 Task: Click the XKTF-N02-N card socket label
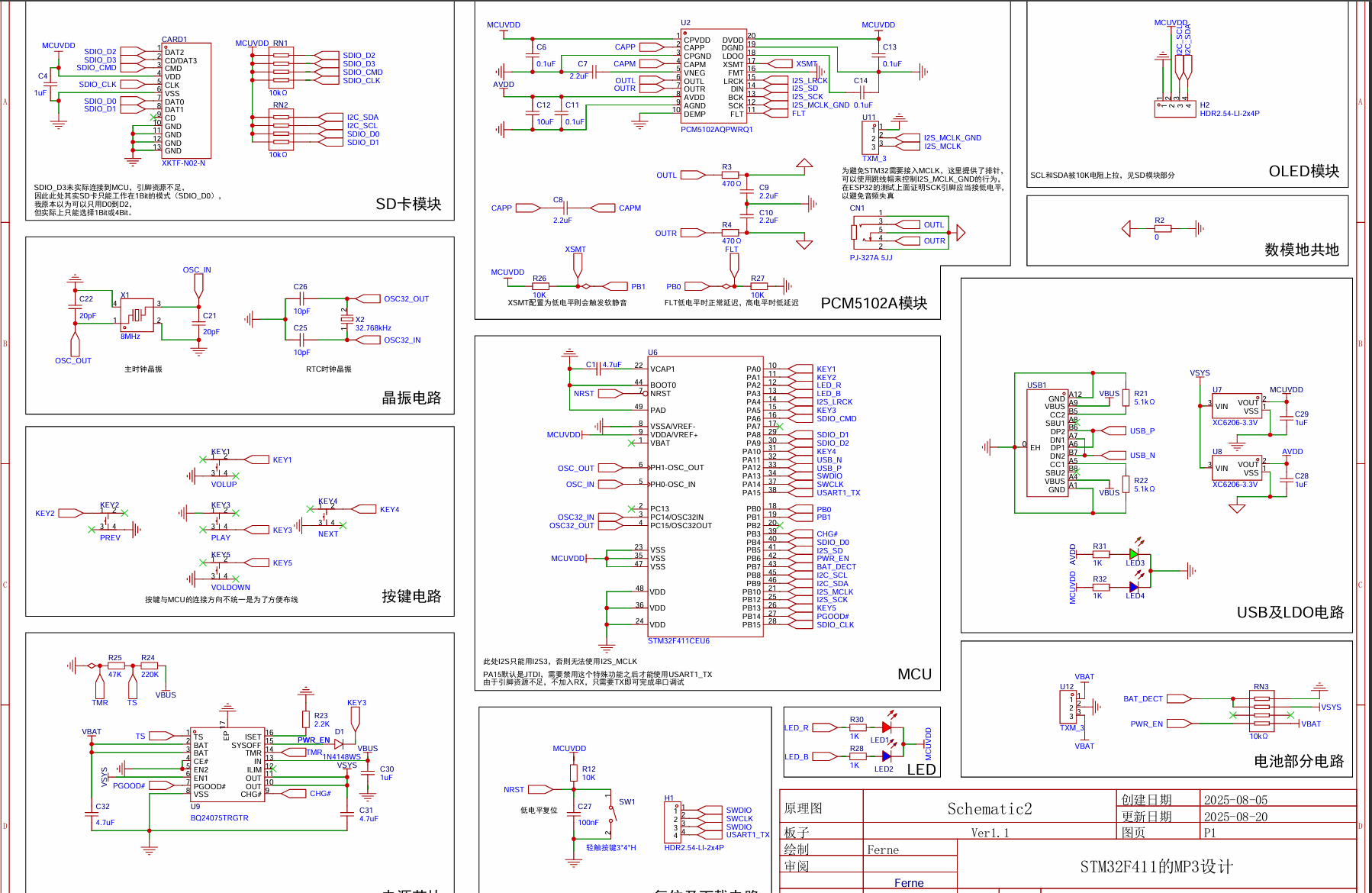(x=183, y=163)
